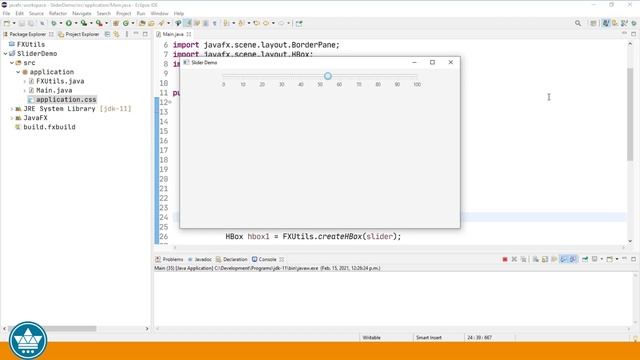Collapse the SliderDemo project node
Screen dimensions: 640x360
coord(5,53)
